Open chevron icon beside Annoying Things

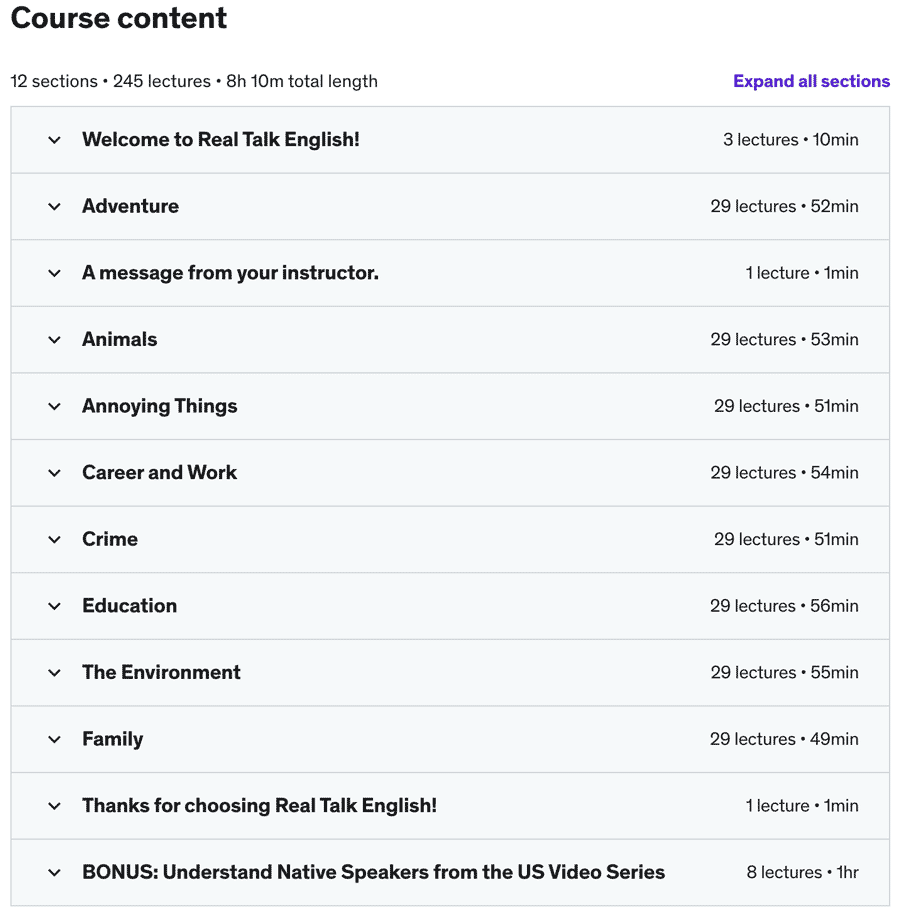(x=55, y=406)
